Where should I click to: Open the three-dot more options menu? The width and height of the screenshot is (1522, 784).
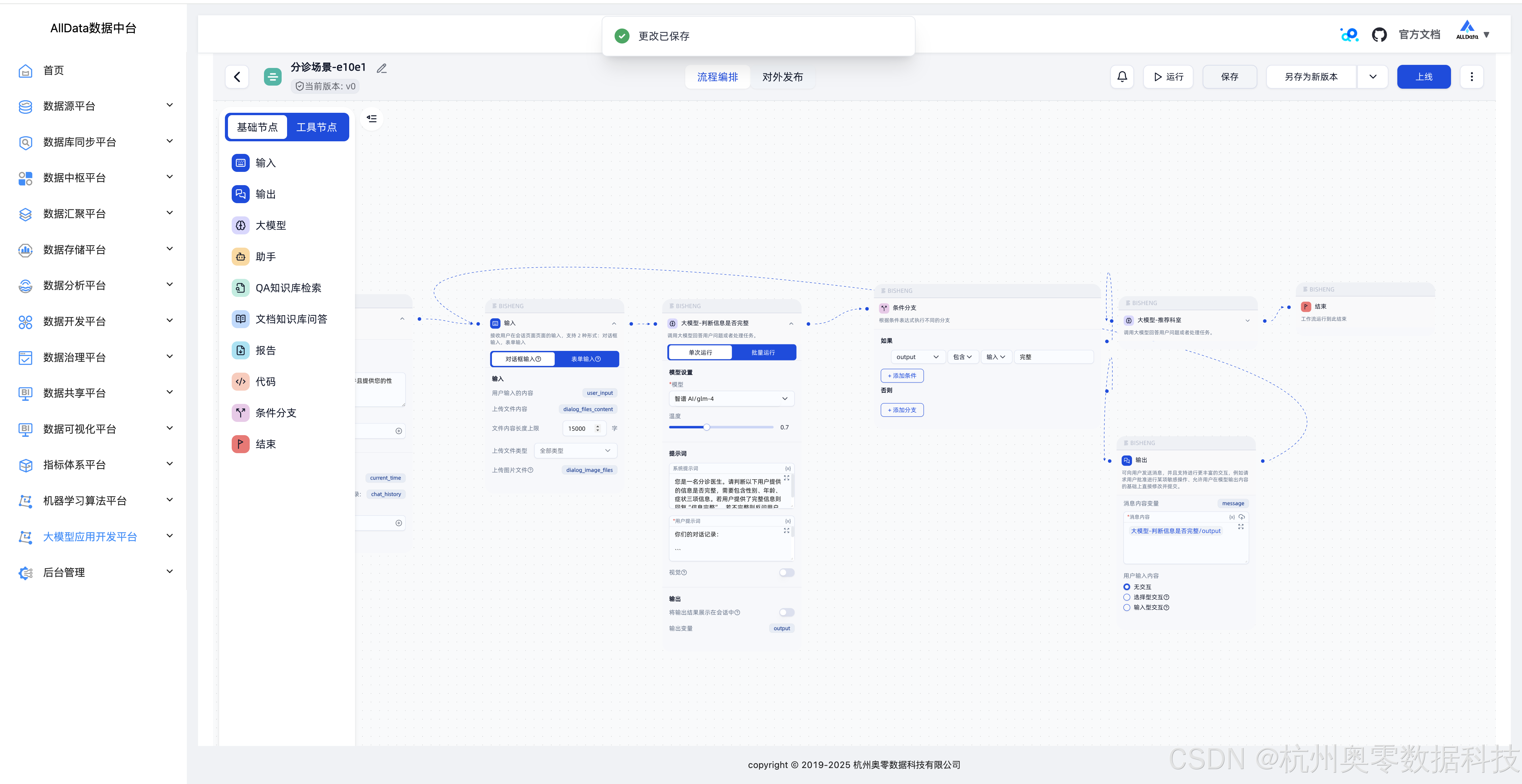tap(1471, 77)
